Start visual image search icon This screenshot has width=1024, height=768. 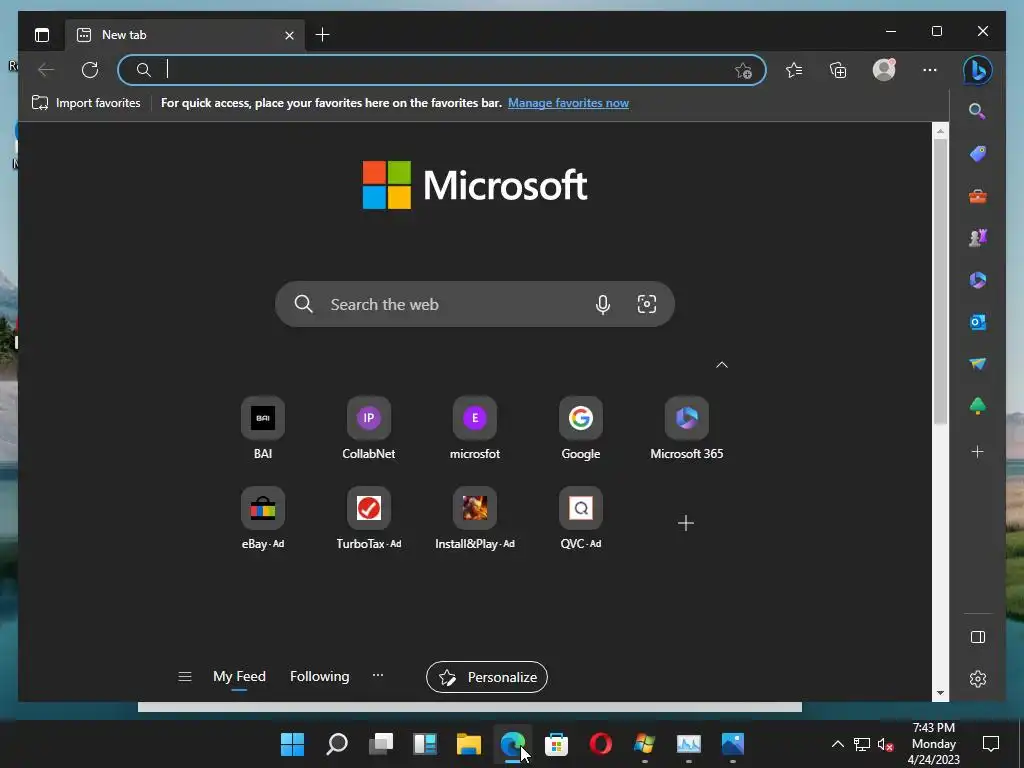pyautogui.click(x=647, y=304)
